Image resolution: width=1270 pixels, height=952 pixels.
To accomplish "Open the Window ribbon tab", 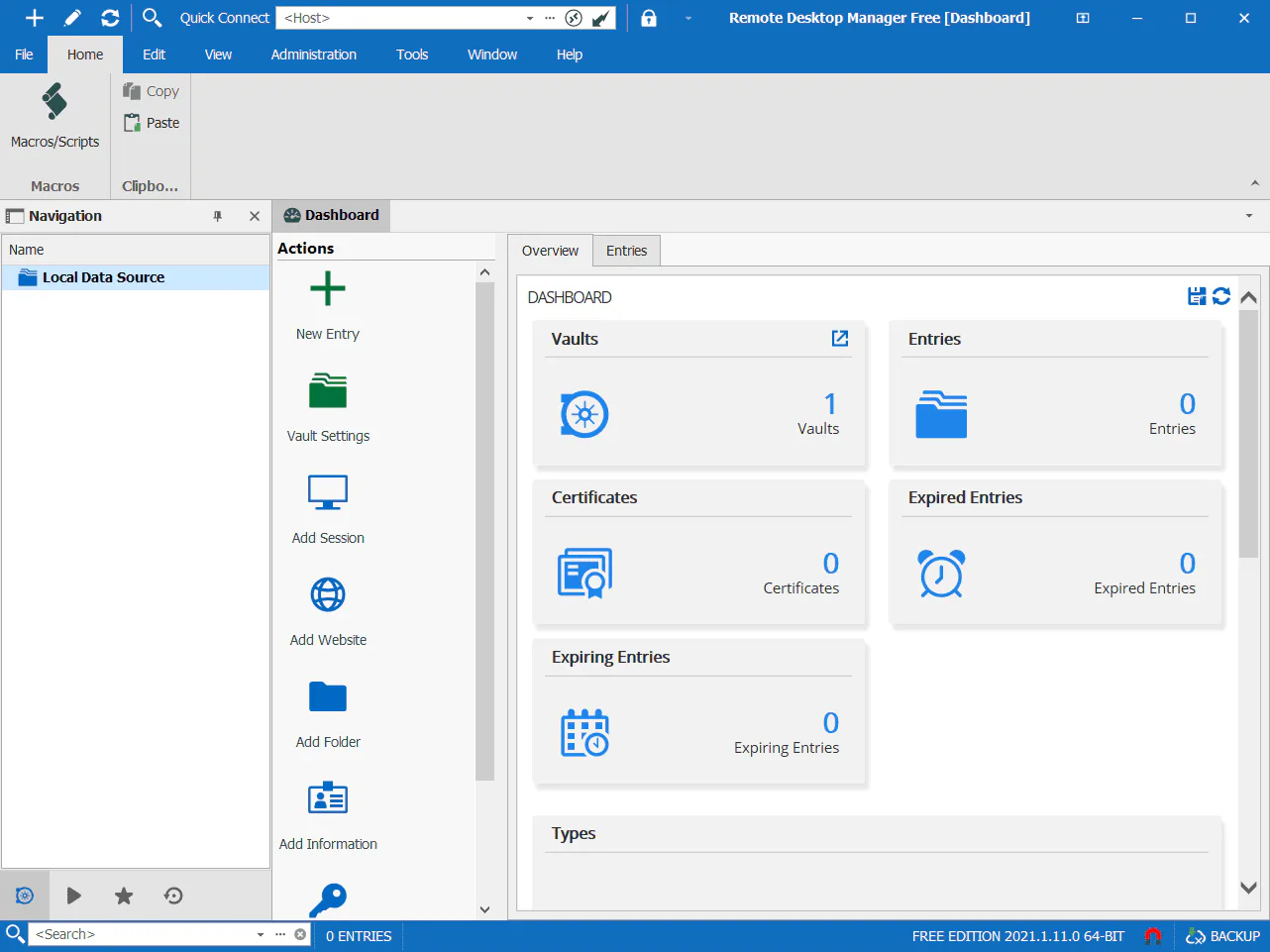I will coord(492,54).
